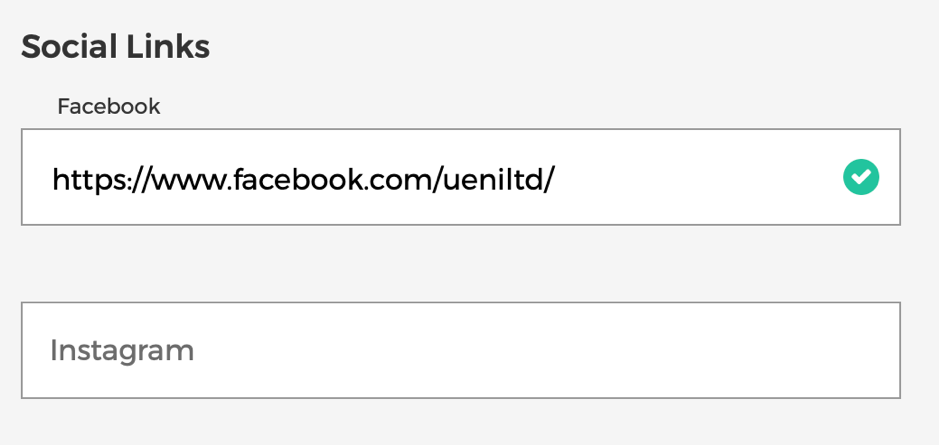939x445 pixels.
Task: Click the gap between Facebook and Instagram fields
Action: 461,264
